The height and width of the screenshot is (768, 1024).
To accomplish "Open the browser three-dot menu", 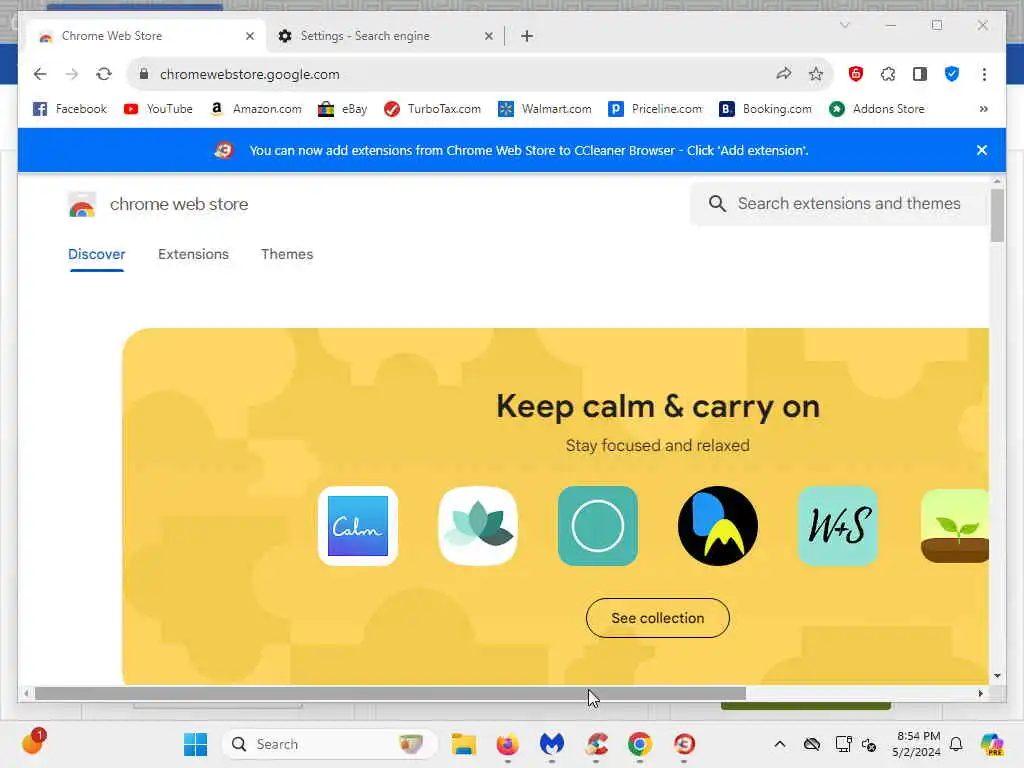I will 984,74.
